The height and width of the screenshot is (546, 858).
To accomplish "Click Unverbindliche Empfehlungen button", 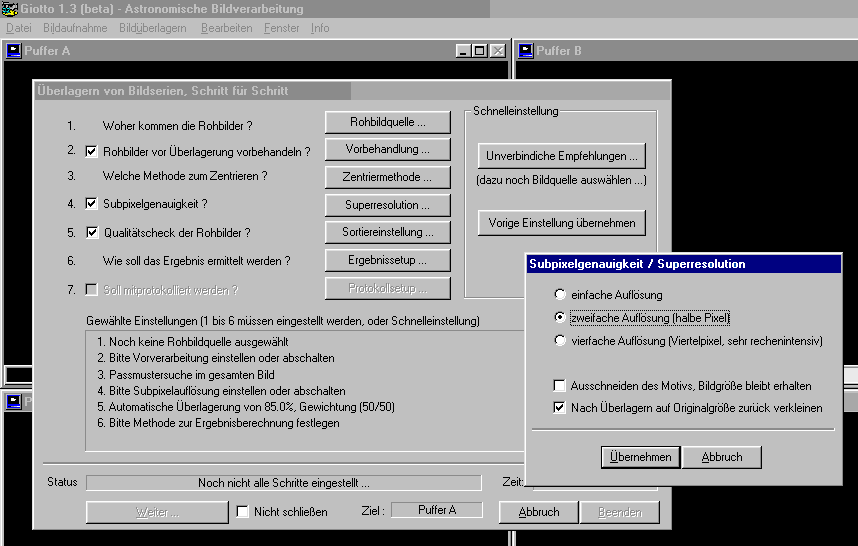I will [x=561, y=156].
